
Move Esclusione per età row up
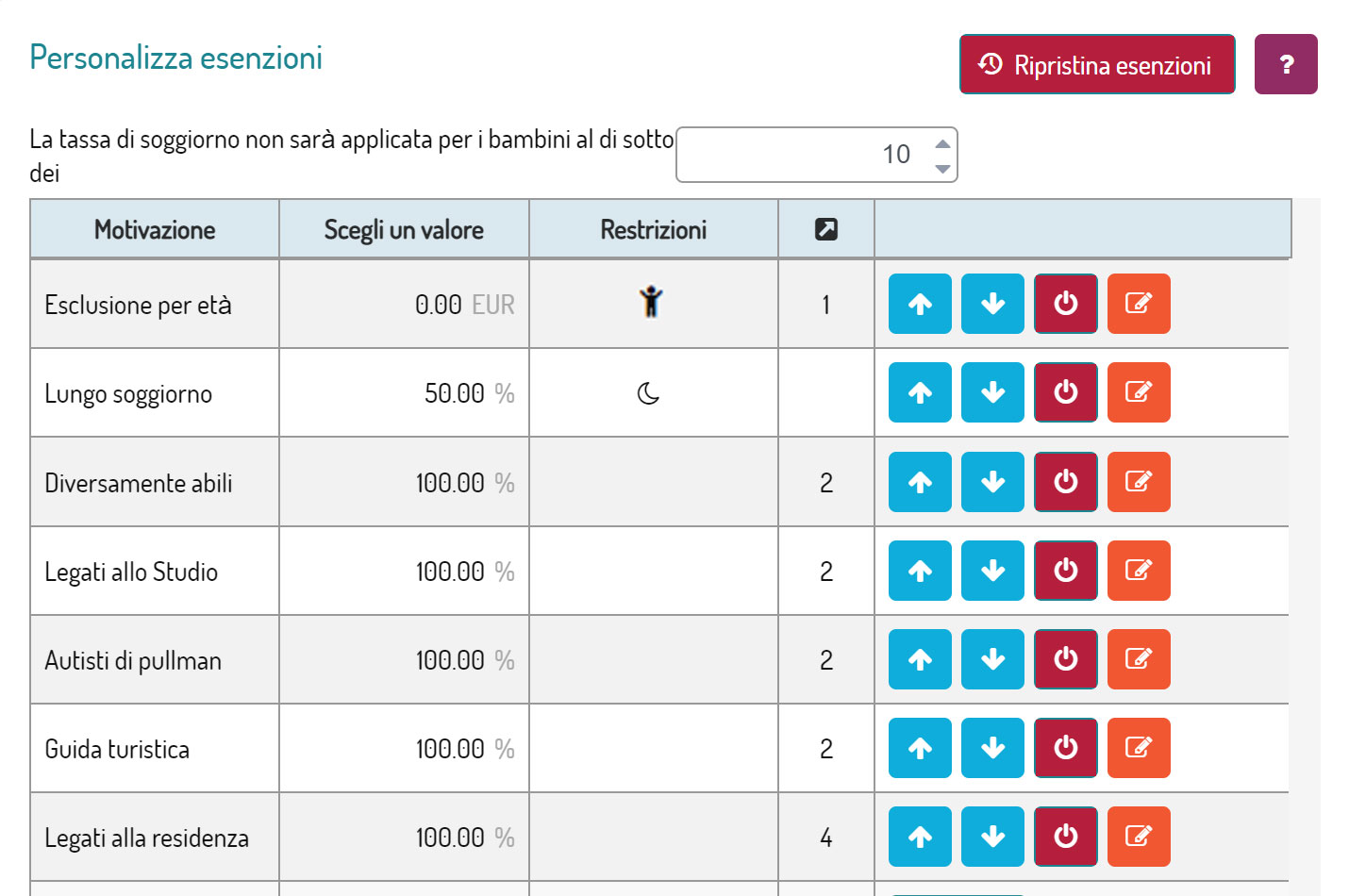pyautogui.click(x=920, y=304)
